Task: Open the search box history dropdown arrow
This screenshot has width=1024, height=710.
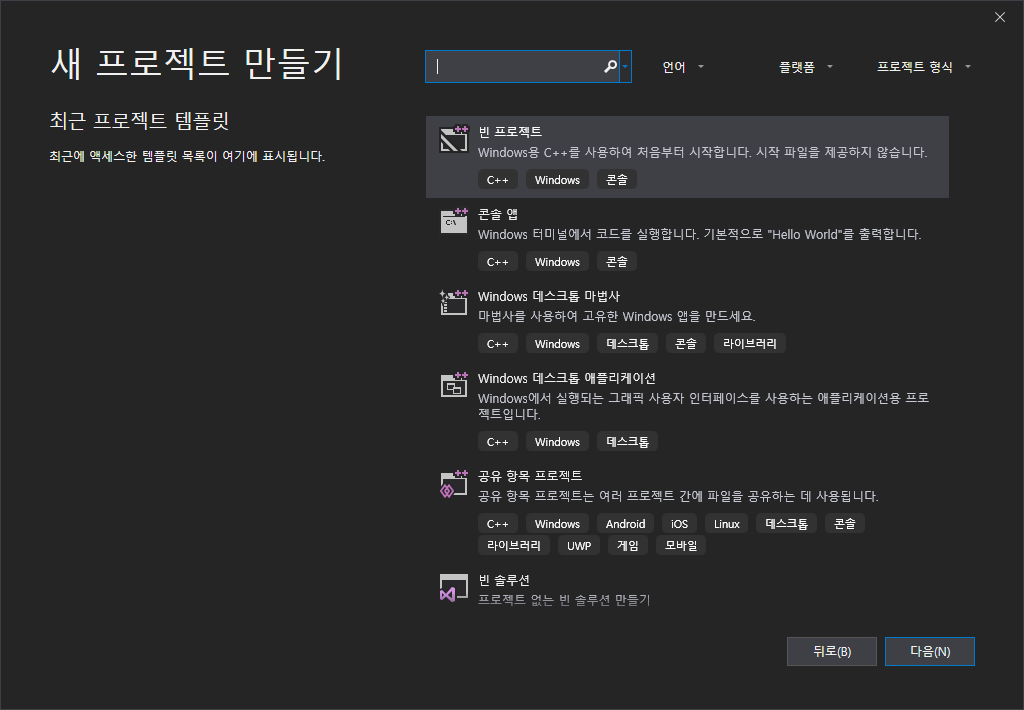Action: [x=625, y=67]
